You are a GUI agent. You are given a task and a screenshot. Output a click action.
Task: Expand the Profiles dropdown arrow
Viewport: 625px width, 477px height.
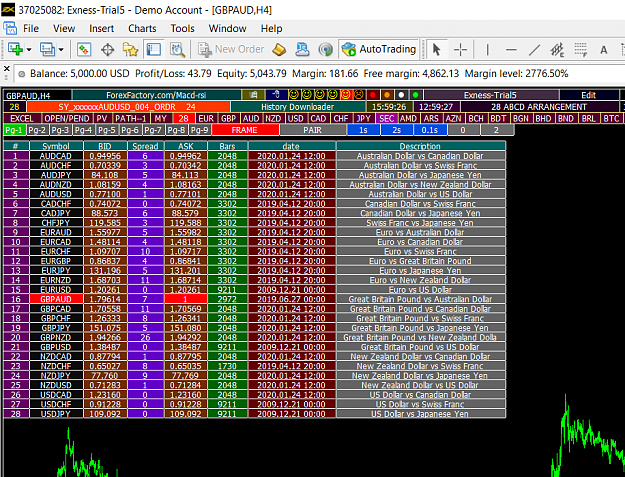61,50
